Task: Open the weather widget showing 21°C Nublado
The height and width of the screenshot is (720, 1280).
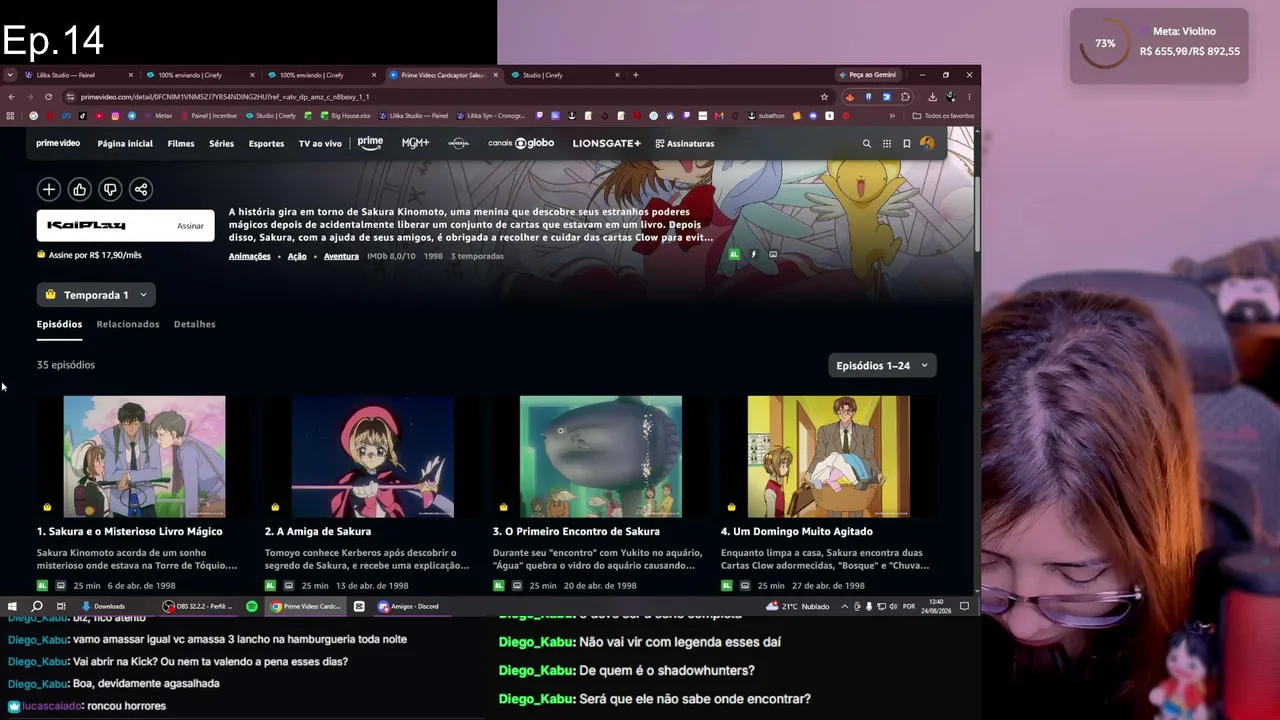Action: (800, 606)
